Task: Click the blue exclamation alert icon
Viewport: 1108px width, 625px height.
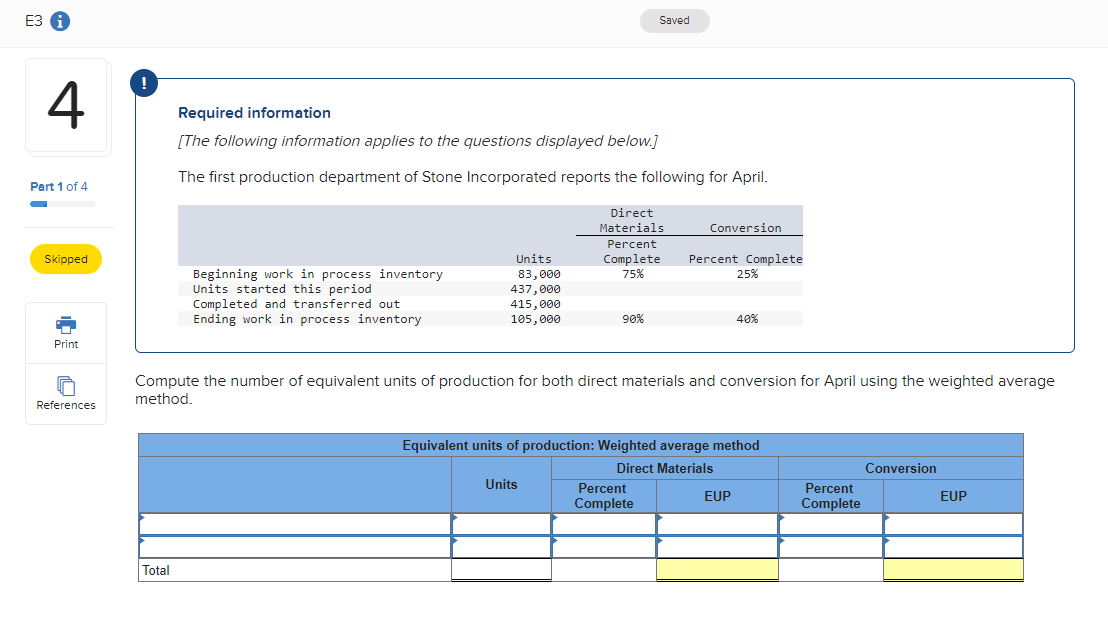Action: [x=144, y=85]
